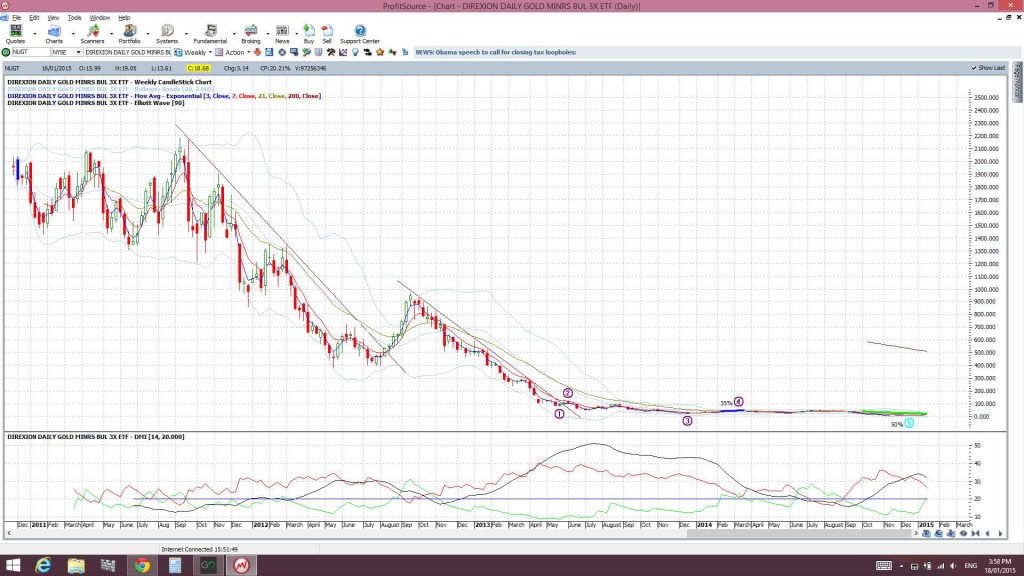Image resolution: width=1024 pixels, height=576 pixels.
Task: Expand the Systems dropdown arrow
Action: 185,33
